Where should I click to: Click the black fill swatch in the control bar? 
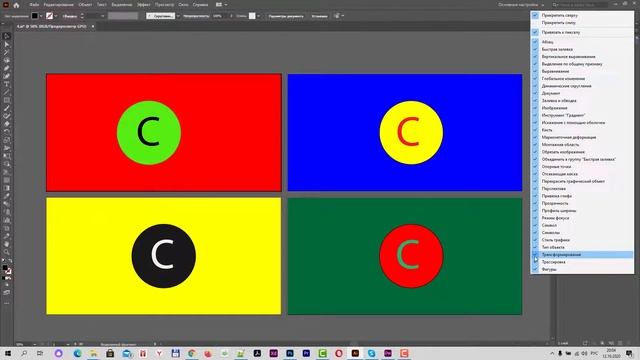tap(35, 16)
